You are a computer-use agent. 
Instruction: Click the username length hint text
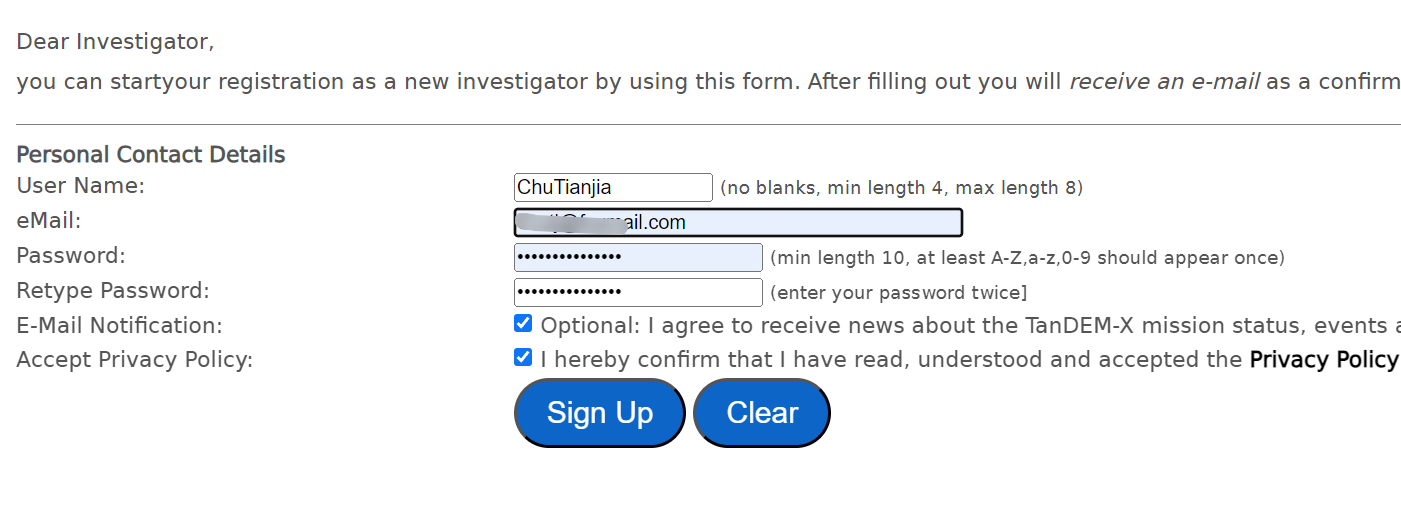point(901,188)
